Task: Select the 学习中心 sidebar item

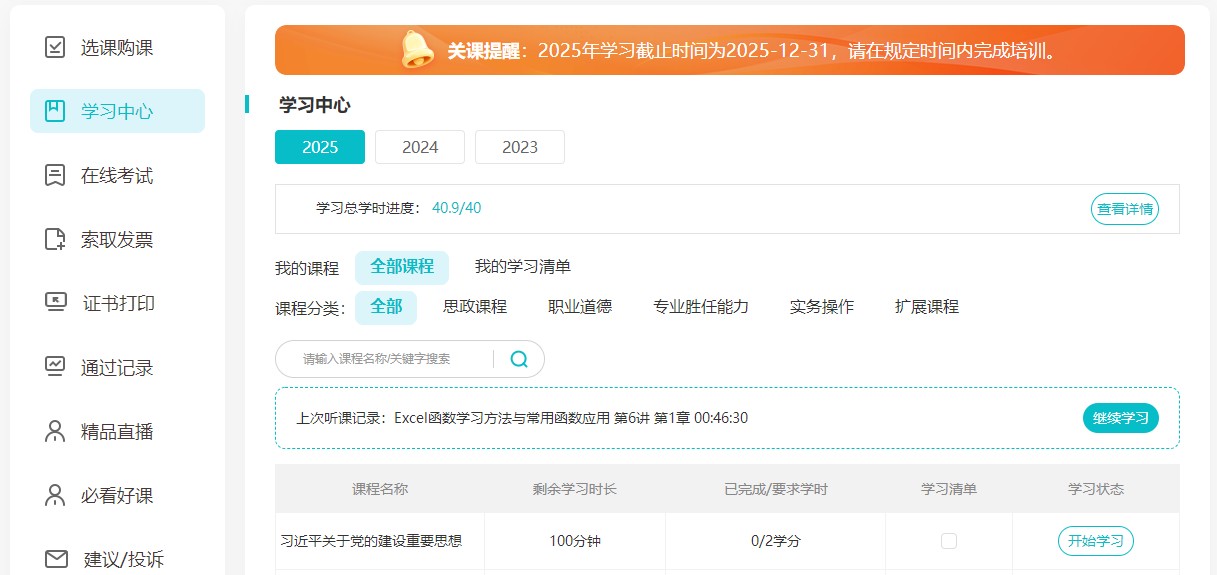Action: click(117, 111)
